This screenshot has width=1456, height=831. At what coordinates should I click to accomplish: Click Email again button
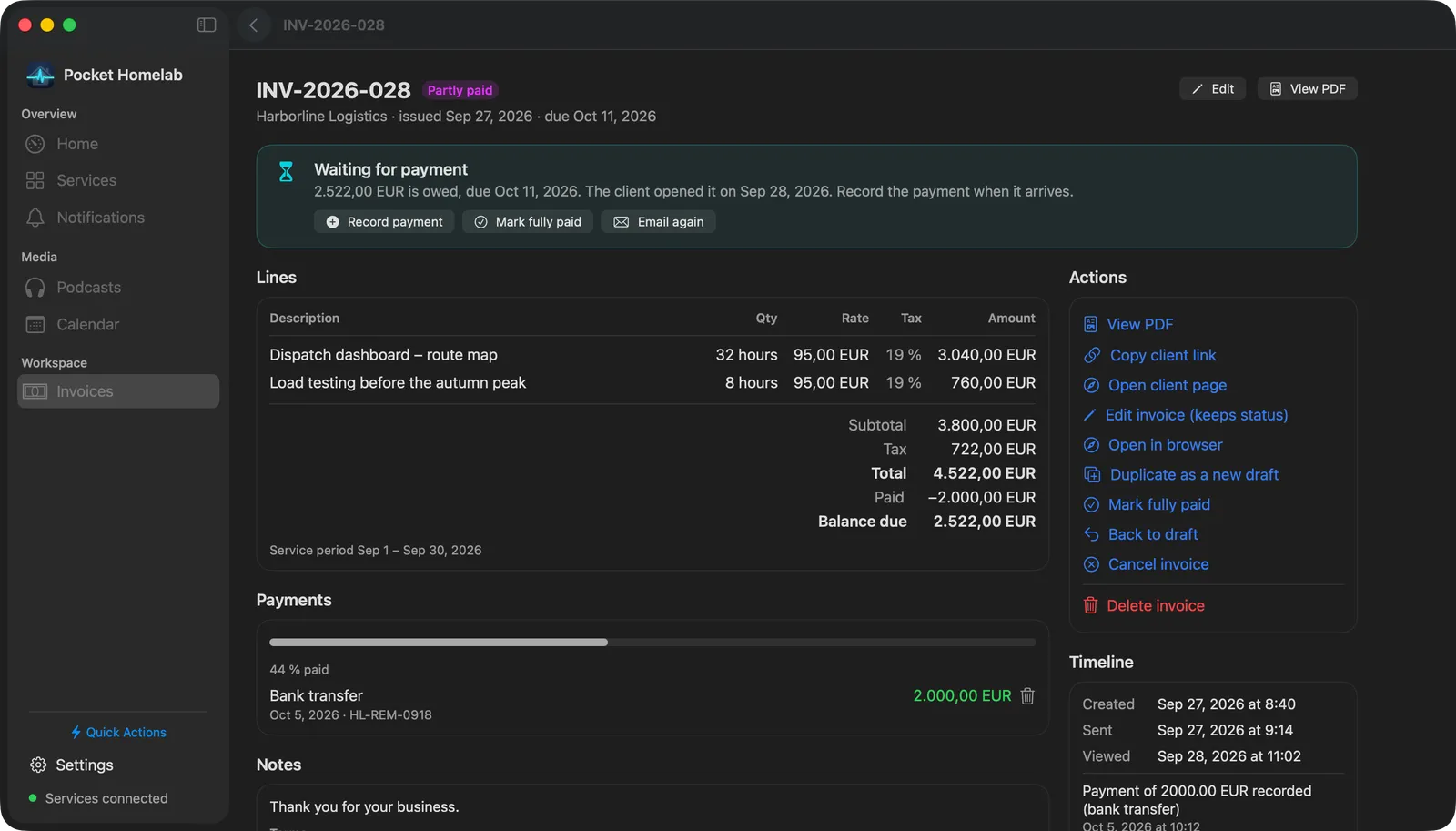(x=658, y=221)
